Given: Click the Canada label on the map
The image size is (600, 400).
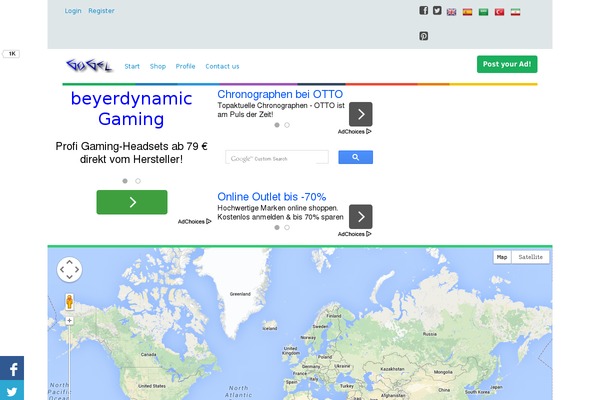Looking at the screenshot, I should coord(148,354).
